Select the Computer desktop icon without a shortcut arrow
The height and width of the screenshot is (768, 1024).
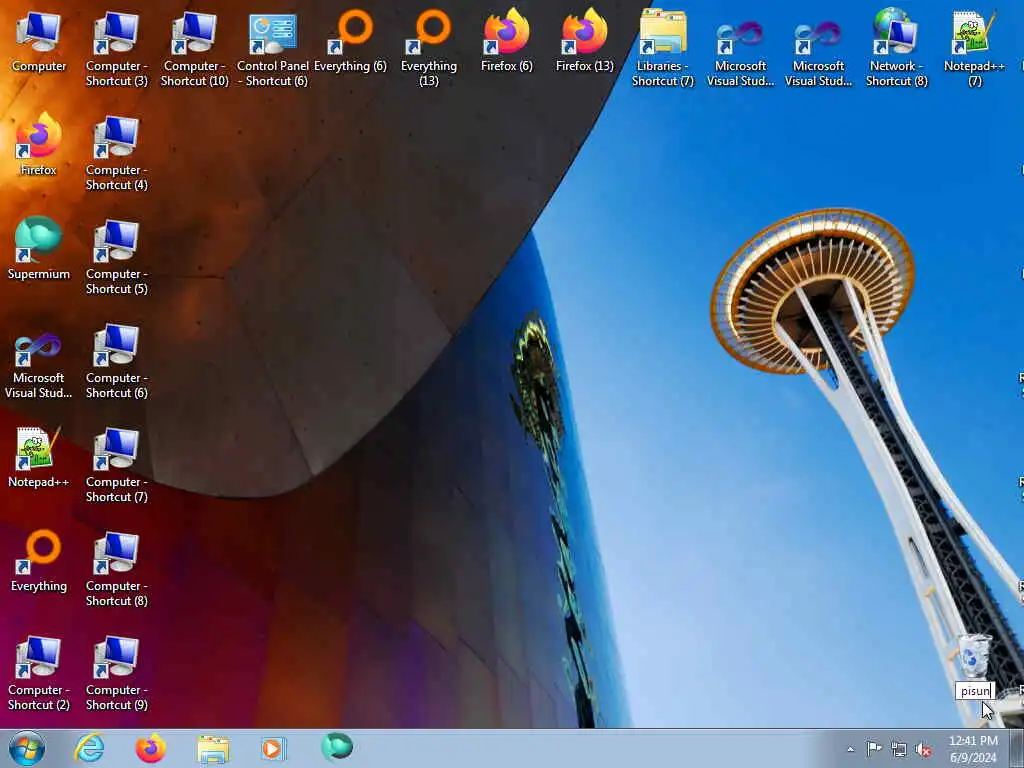click(x=39, y=42)
